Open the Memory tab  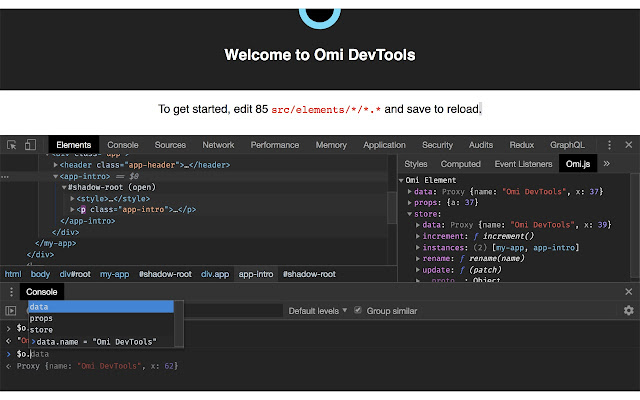point(331,145)
